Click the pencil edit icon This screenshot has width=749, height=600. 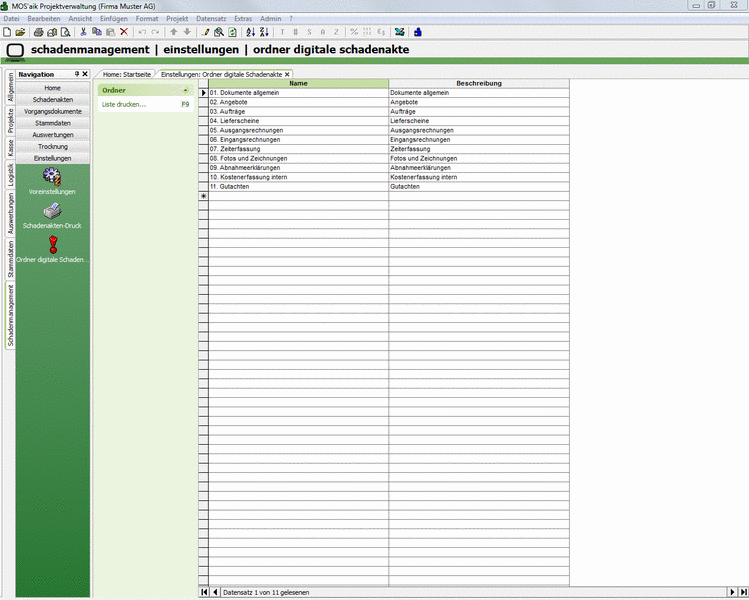pos(206,32)
